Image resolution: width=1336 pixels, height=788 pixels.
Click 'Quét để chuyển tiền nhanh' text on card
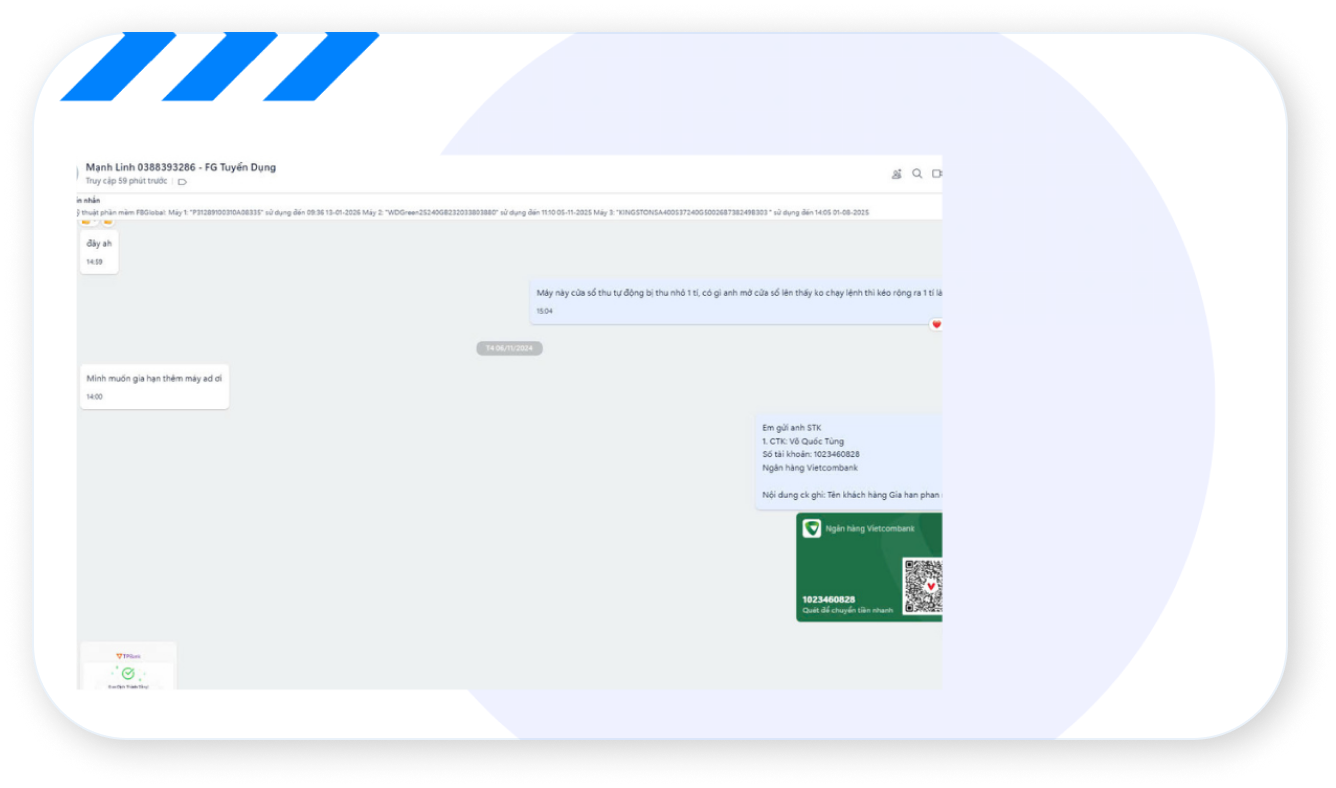847,610
